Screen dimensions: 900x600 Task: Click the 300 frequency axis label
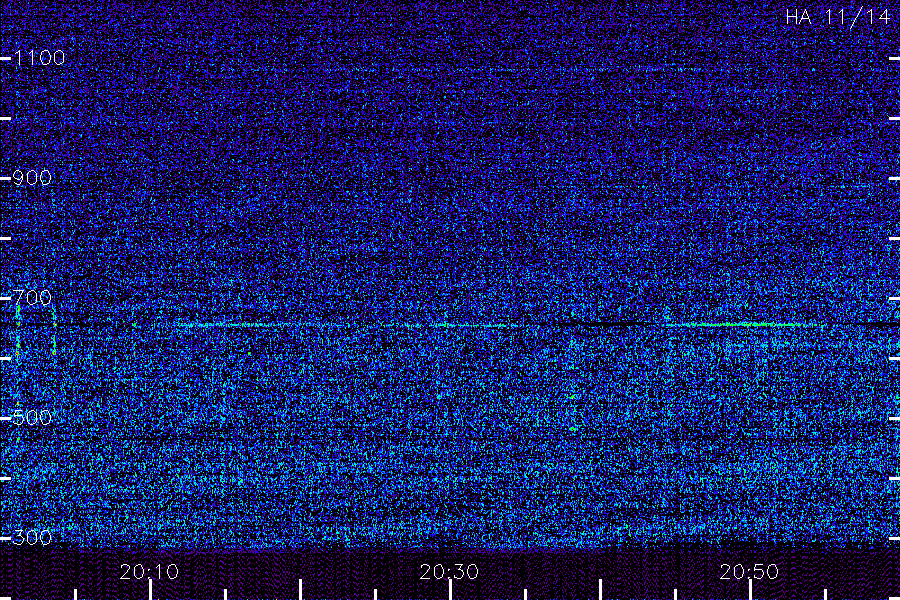[x=32, y=537]
